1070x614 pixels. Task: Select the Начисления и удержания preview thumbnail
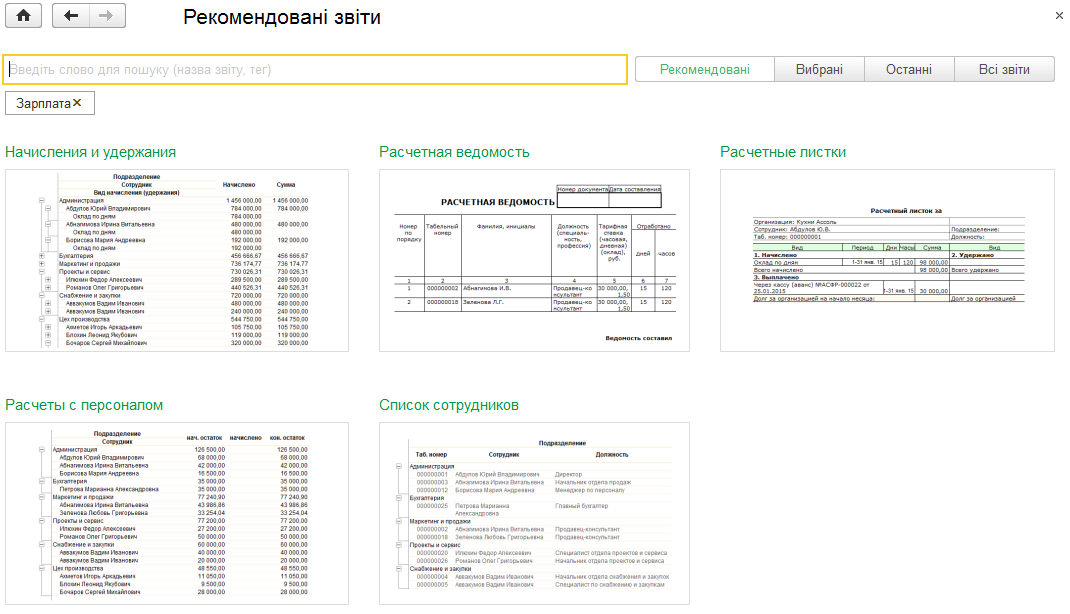[177, 261]
